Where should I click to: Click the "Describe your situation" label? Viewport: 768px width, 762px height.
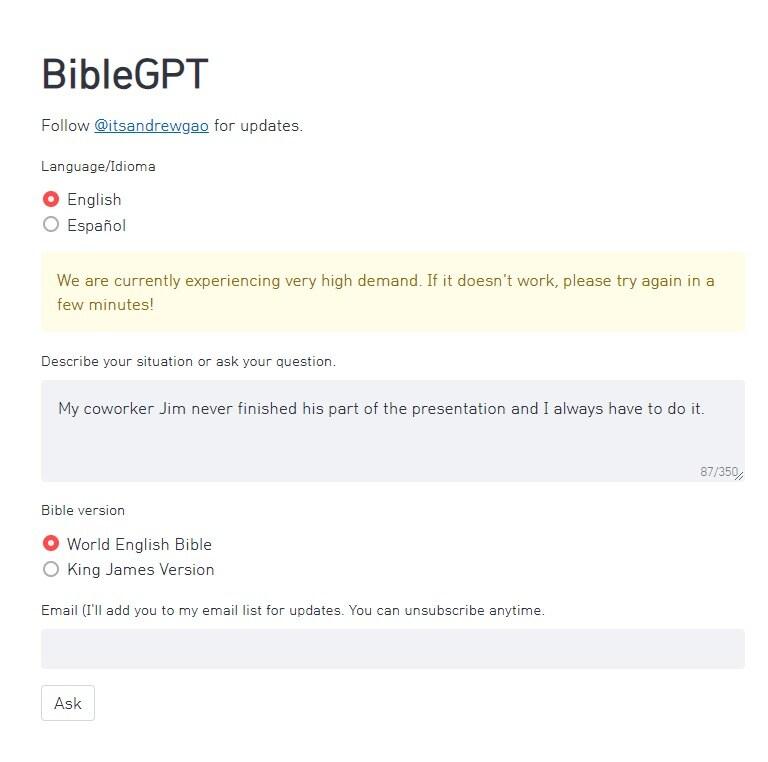click(188, 361)
